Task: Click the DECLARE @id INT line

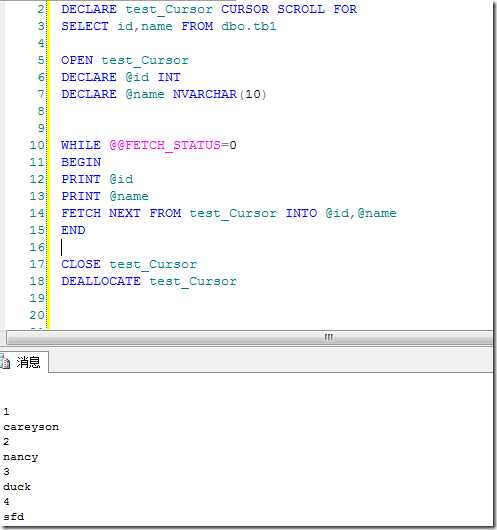Action: coord(121,77)
